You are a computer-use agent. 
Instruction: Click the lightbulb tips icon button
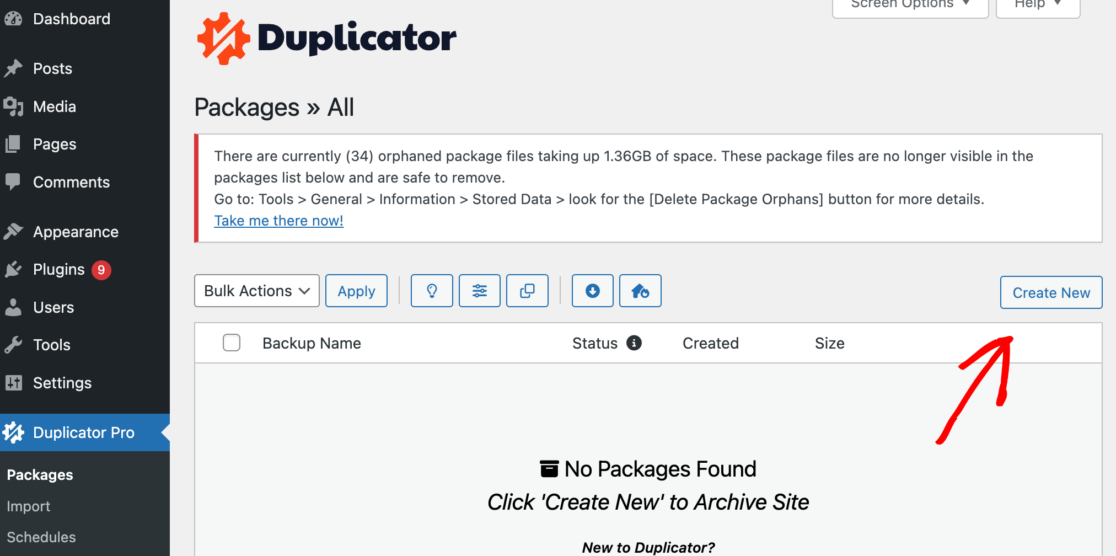point(432,291)
